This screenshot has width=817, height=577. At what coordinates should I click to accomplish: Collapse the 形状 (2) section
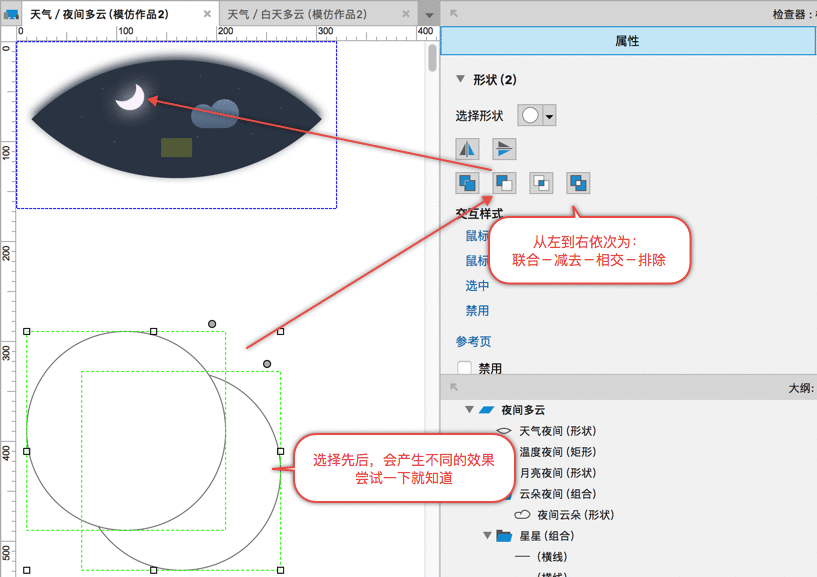(461, 80)
